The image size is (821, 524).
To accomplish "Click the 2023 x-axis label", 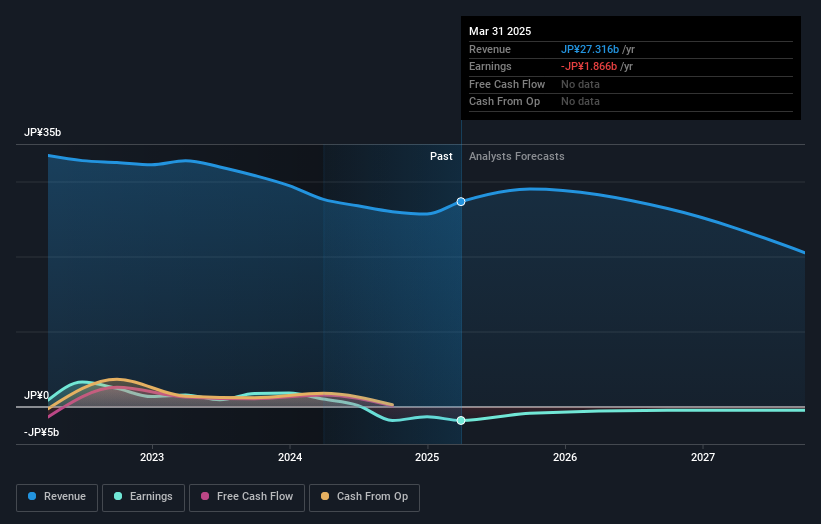I will tap(152, 457).
